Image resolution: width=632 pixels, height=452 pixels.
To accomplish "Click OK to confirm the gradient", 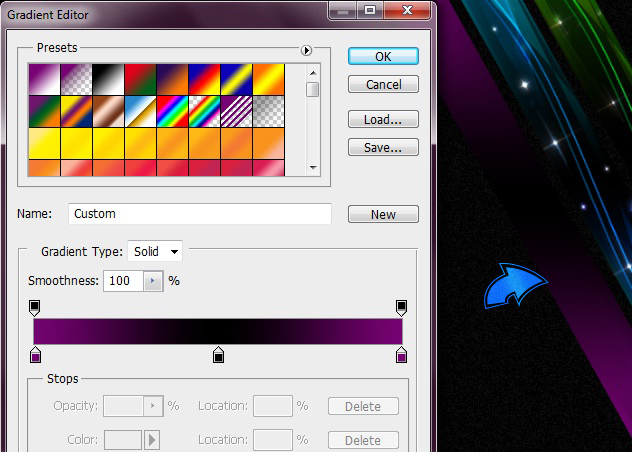I will click(383, 57).
